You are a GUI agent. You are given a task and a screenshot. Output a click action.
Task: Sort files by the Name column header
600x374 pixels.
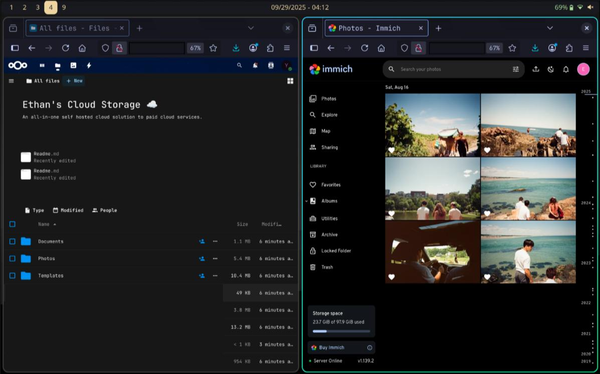pos(47,224)
